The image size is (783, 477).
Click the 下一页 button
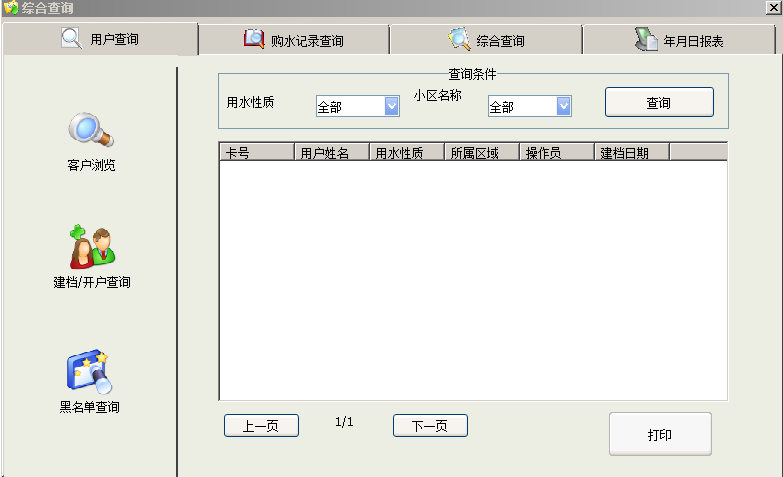point(430,426)
